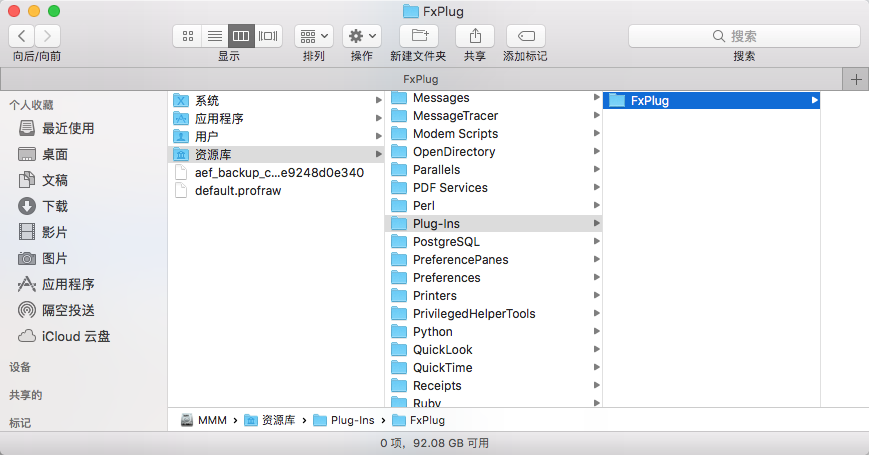Open 图片 in the sidebar
The image size is (869, 455).
(x=43, y=258)
